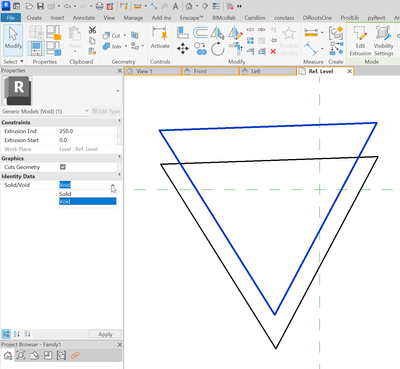Close the Properties palette
Viewport: 400px width, 369px height.
120,70
